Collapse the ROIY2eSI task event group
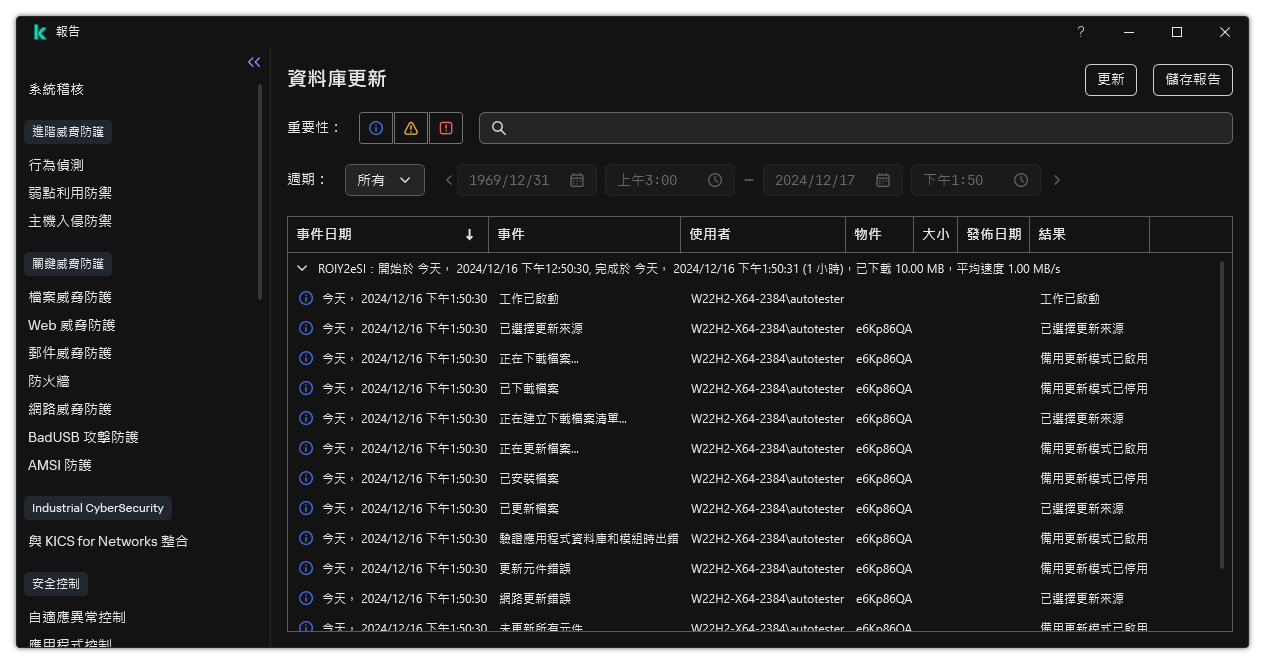The width and height of the screenshot is (1265, 664). (302, 268)
